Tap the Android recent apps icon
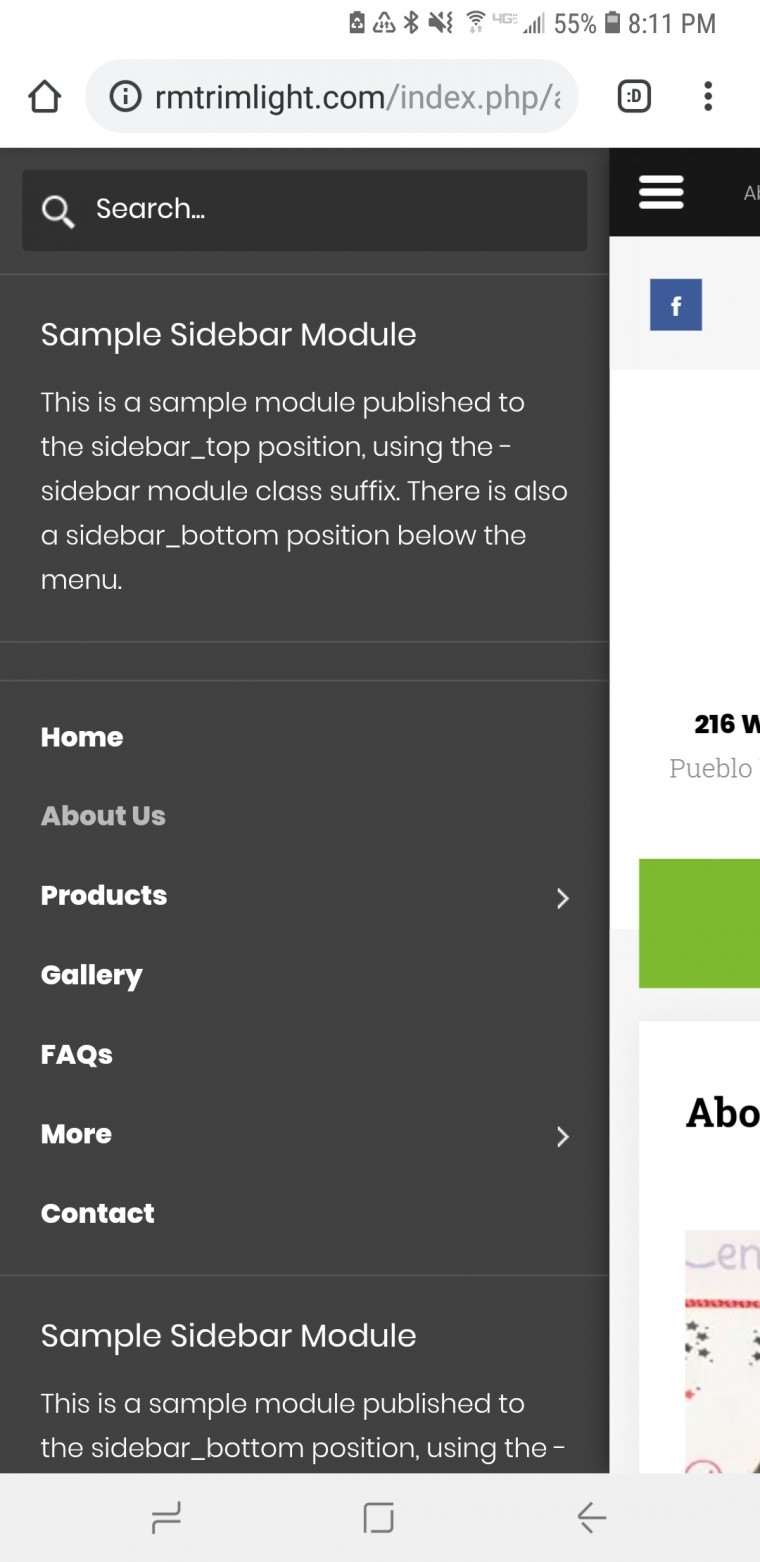The image size is (760, 1562). click(166, 1518)
